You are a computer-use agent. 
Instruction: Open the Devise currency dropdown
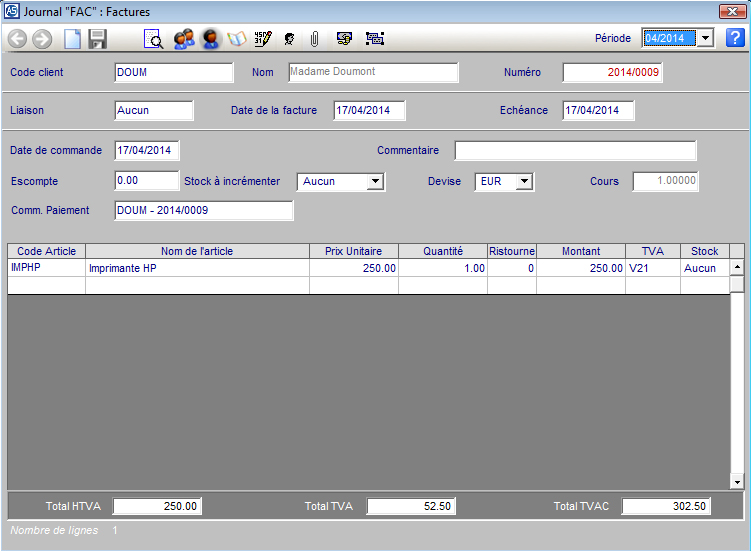click(524, 182)
